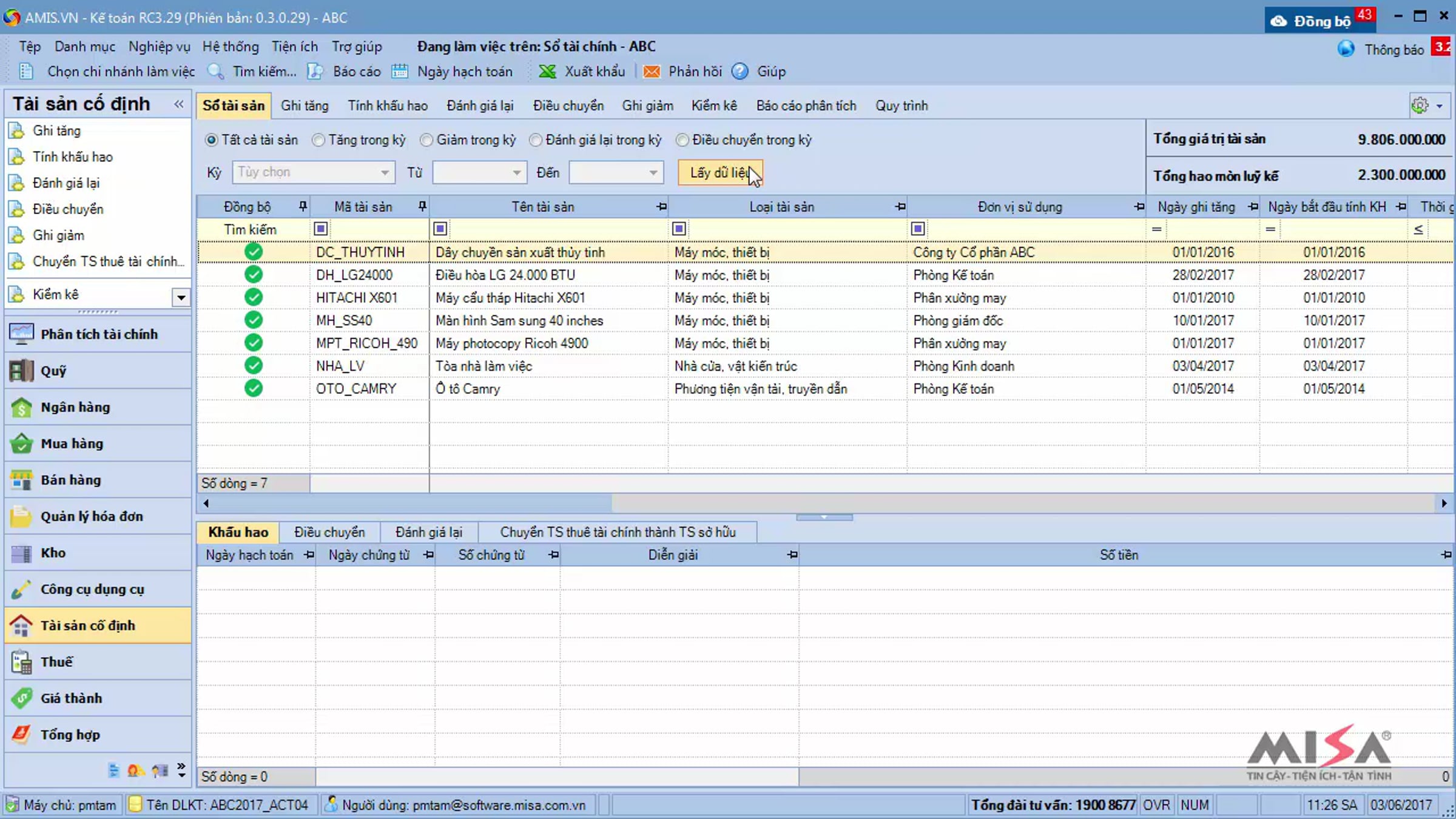Open the Đánh giá lại sidebar link
Viewport: 1456px width, 819px height.
(66, 183)
